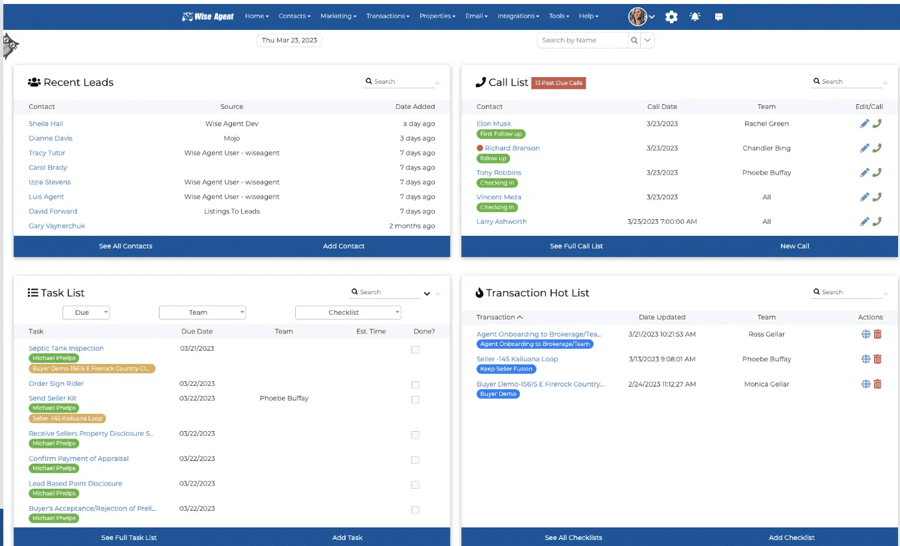Viewport: 900px width, 546px height.
Task: Click globe icon for Agent Onboarding transaction
Action: 865,334
